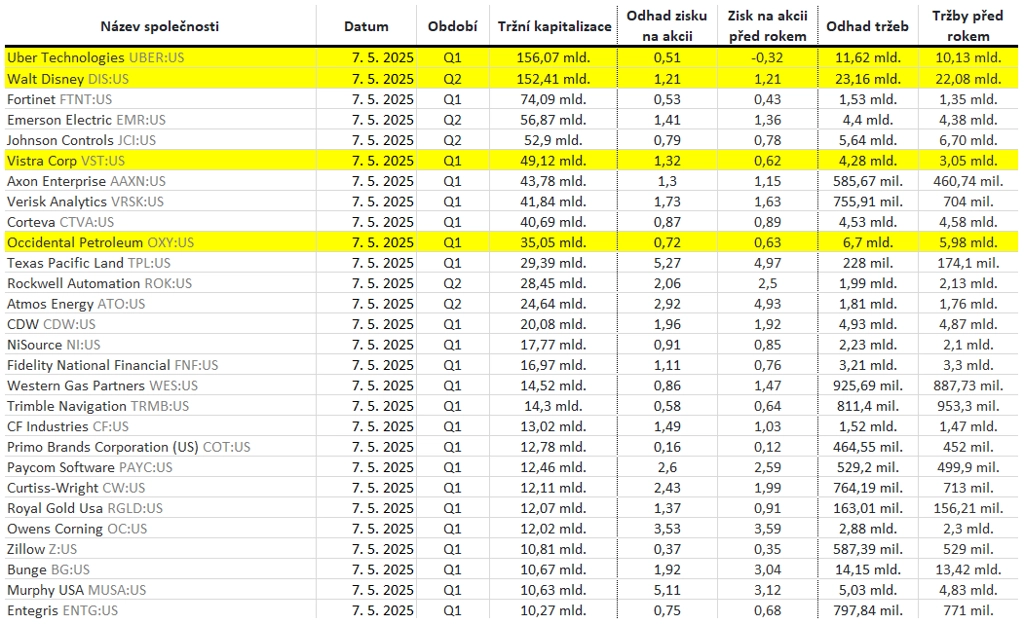Select the NiSource company name
This screenshot has width=1024, height=624.
pos(35,345)
